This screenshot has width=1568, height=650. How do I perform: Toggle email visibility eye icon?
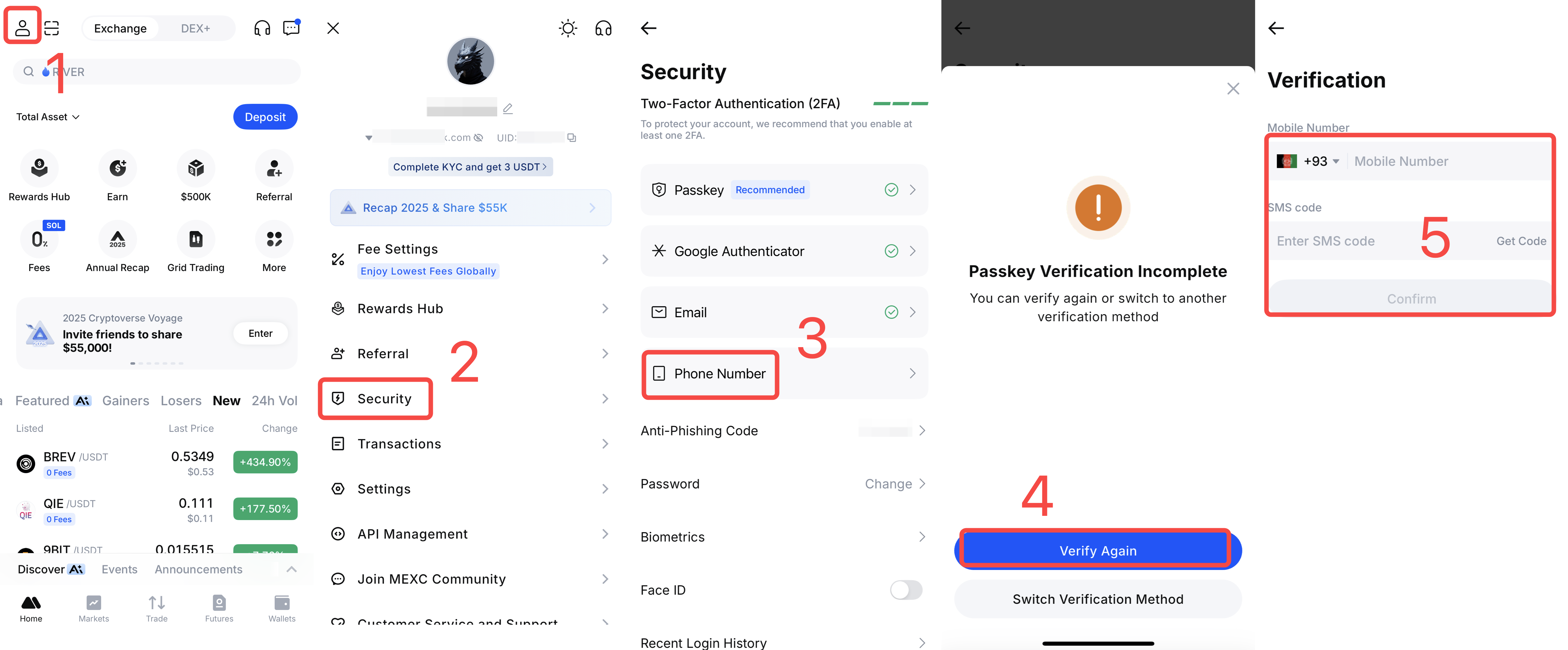(x=479, y=138)
